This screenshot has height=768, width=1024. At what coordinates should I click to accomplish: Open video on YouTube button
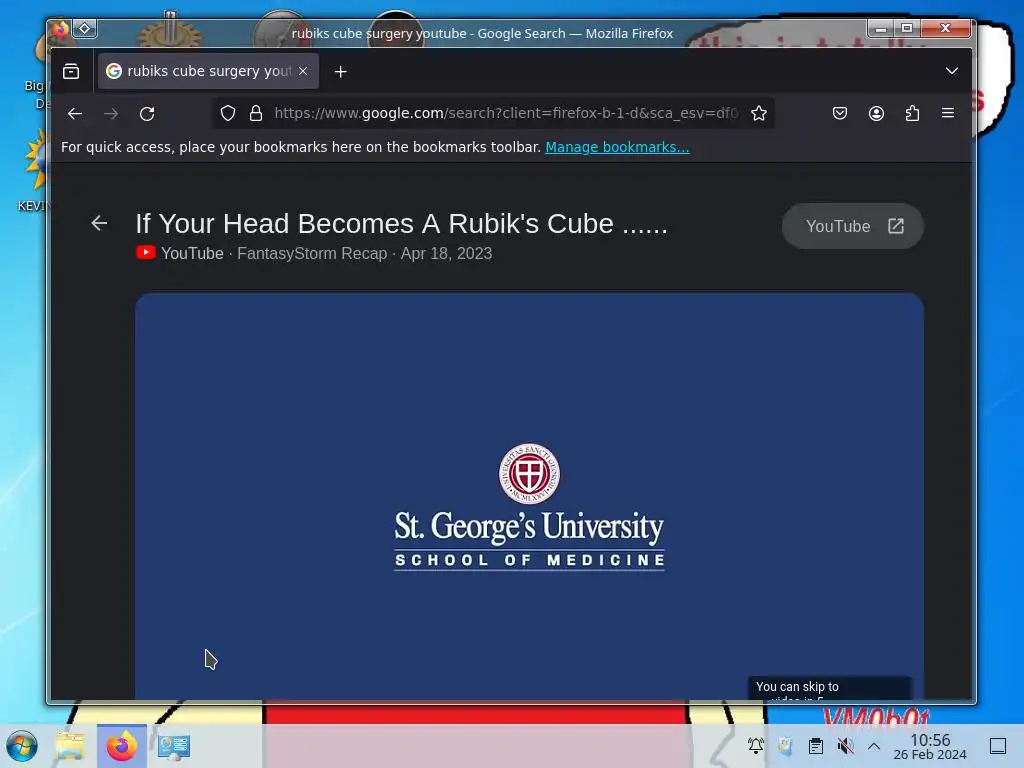(853, 227)
